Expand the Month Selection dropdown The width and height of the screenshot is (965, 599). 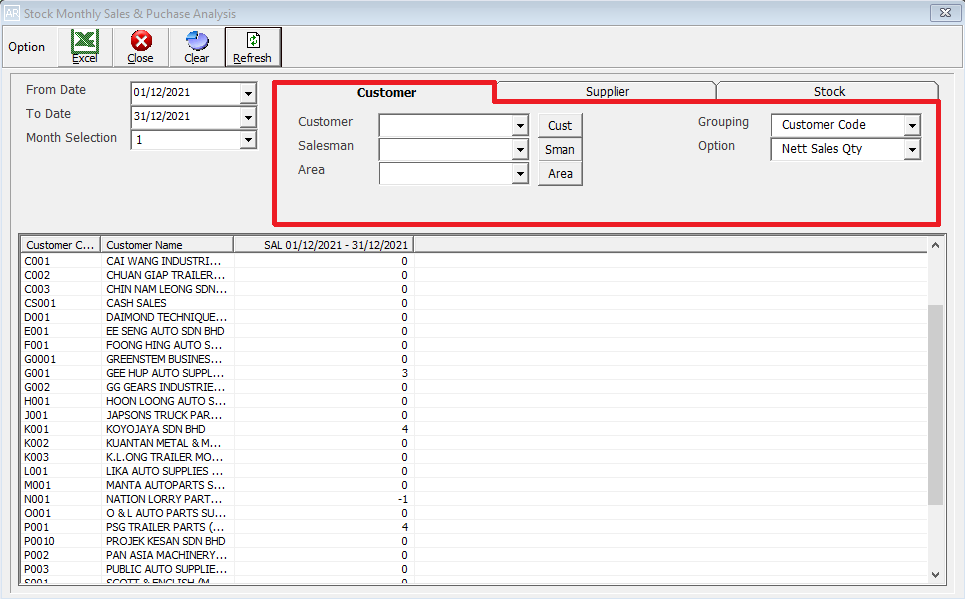pyautogui.click(x=248, y=140)
